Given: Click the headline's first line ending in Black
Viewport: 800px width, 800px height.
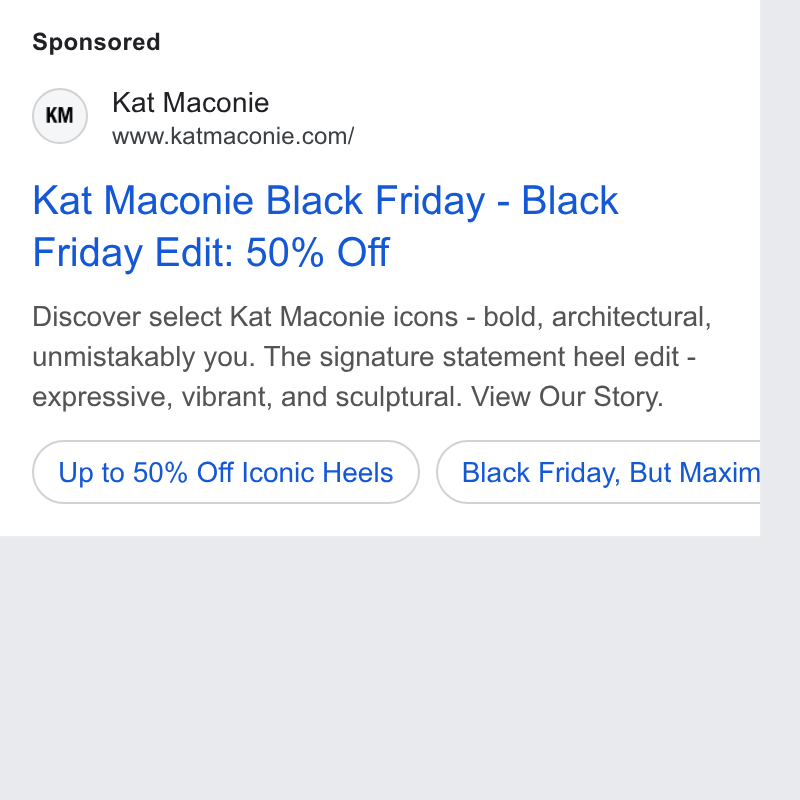Looking at the screenshot, I should coord(326,201).
